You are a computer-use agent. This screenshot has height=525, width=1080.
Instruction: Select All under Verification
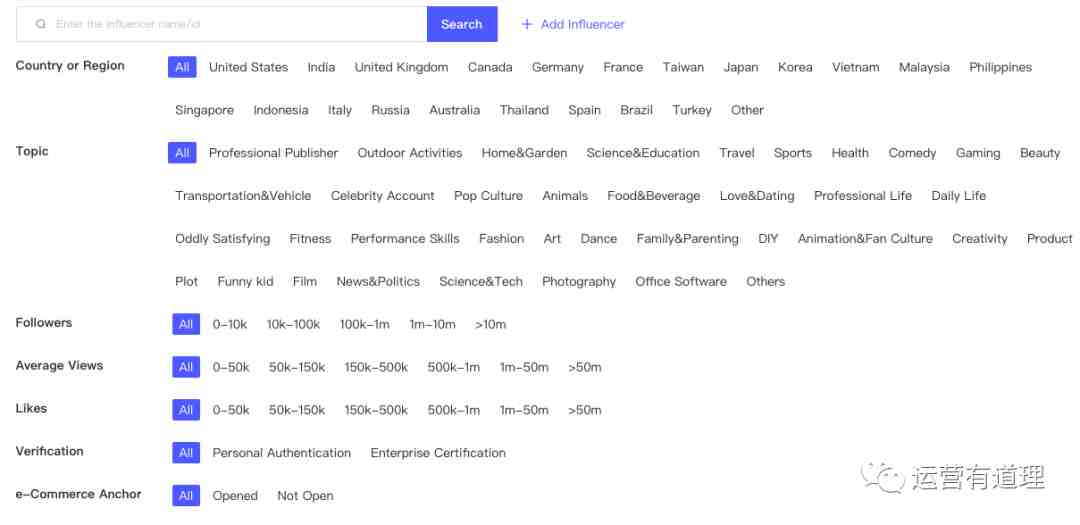tap(186, 453)
